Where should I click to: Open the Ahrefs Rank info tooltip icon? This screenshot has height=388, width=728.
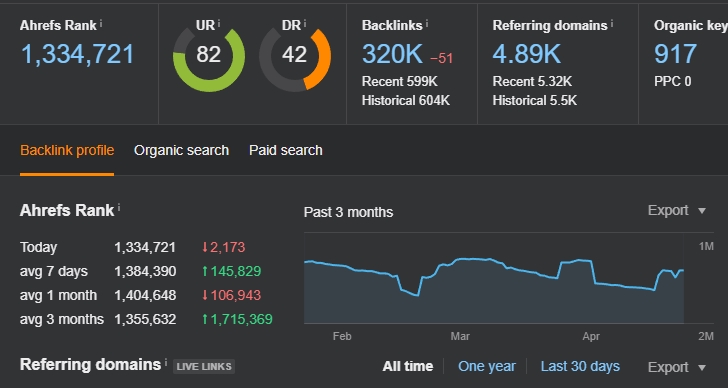pyautogui.click(x=101, y=23)
